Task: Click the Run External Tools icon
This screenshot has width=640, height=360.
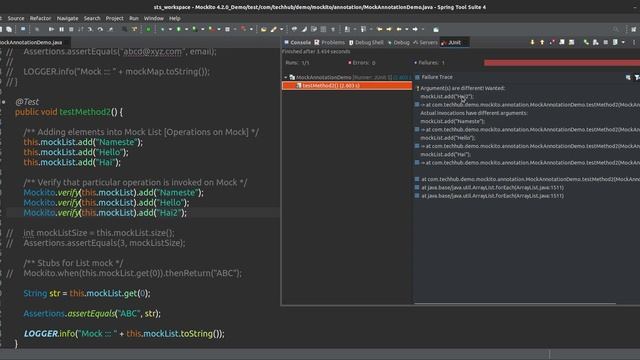Action: 211,29
